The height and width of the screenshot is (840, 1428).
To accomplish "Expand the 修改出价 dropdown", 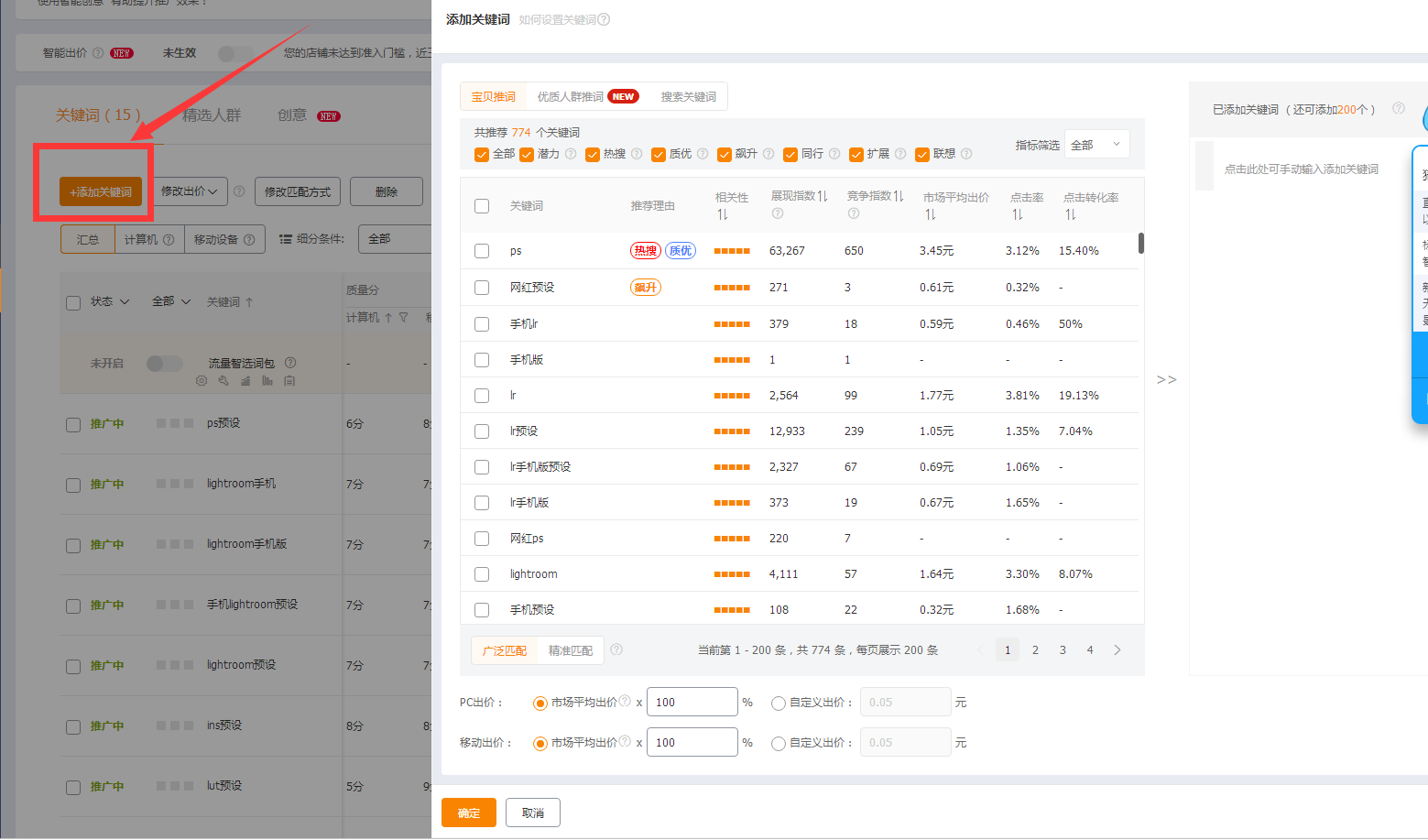I will (190, 191).
